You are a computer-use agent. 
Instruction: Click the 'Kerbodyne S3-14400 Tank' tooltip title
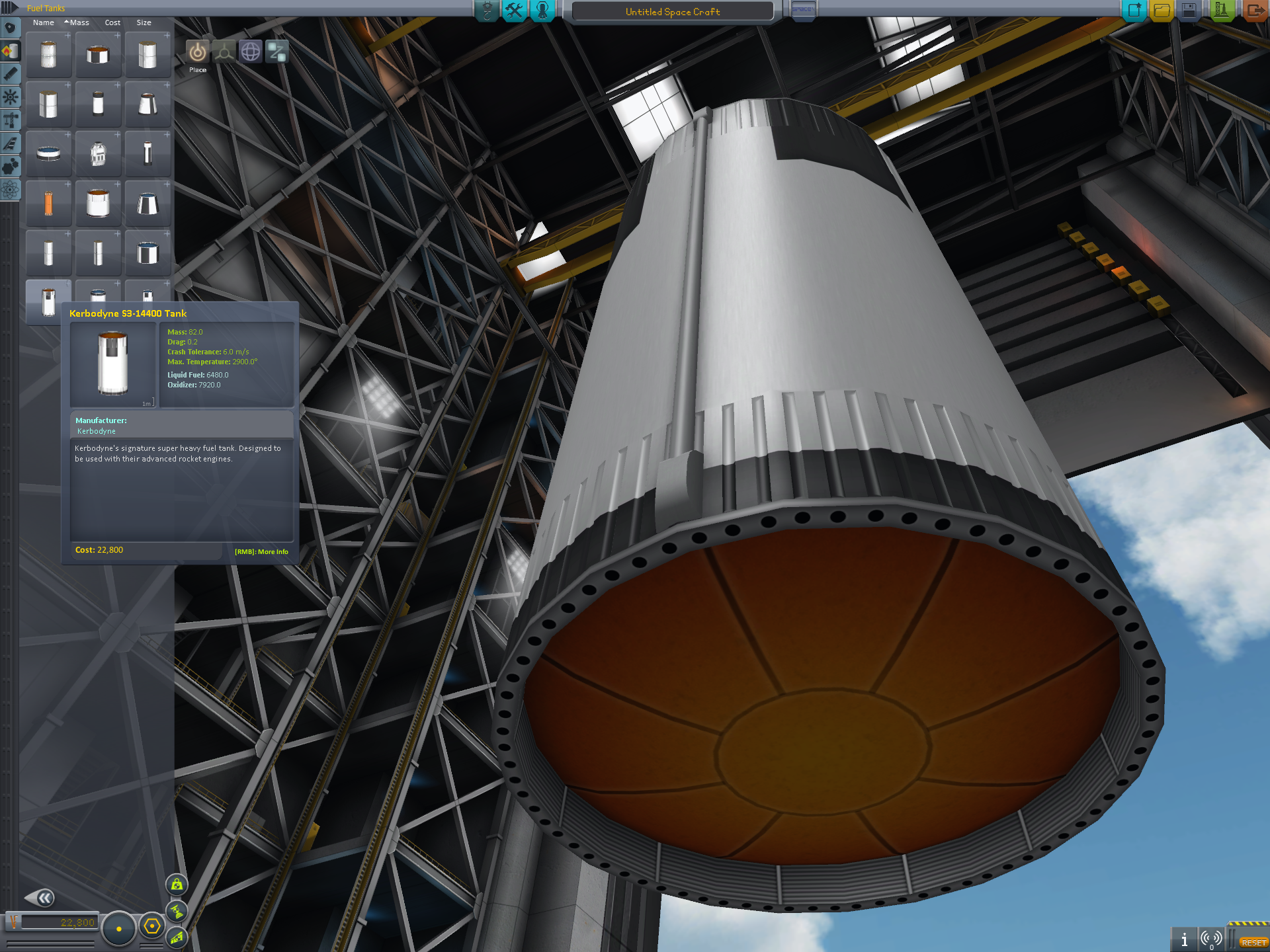point(128,313)
